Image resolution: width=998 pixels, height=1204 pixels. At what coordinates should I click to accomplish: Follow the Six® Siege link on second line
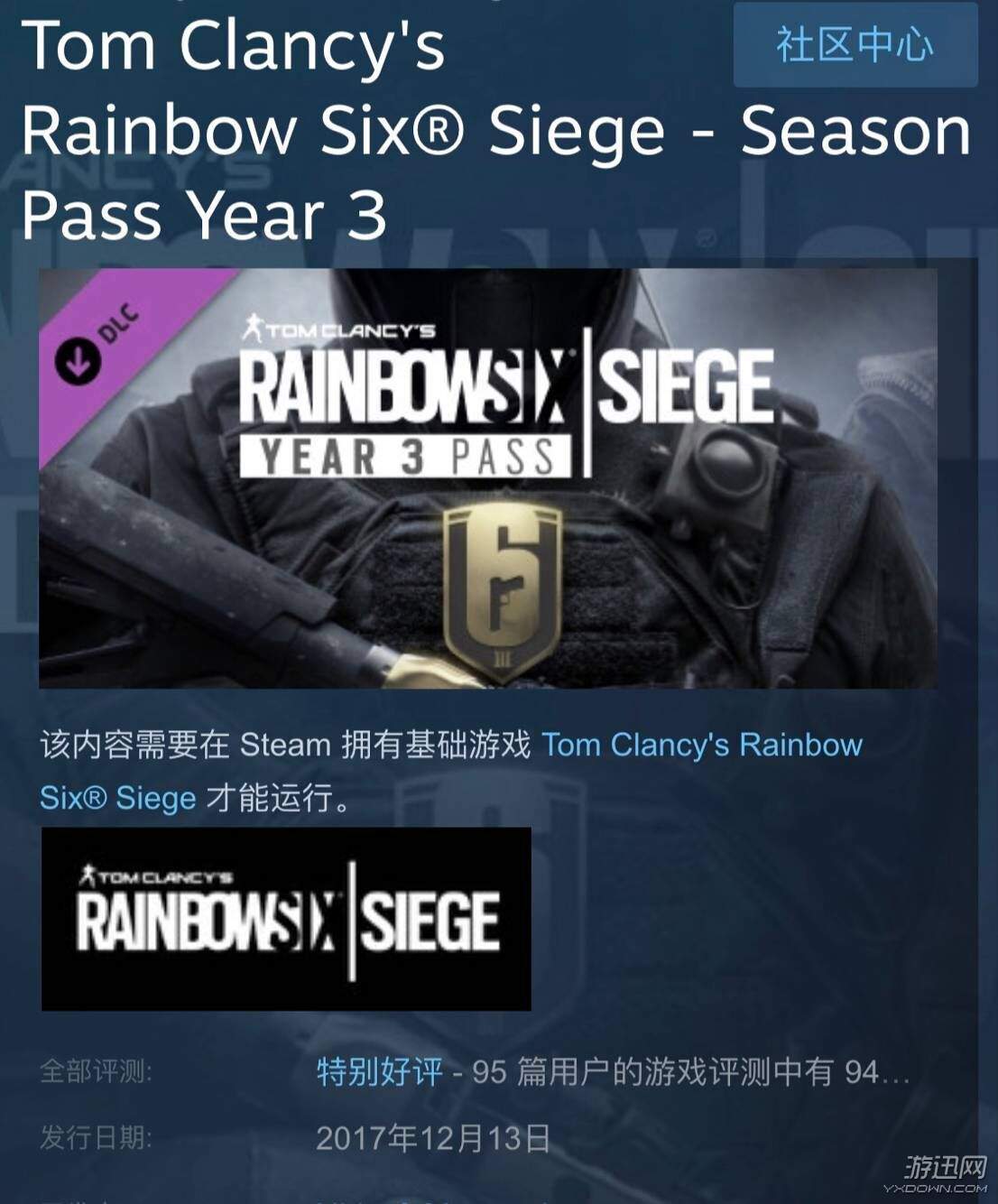point(118,798)
